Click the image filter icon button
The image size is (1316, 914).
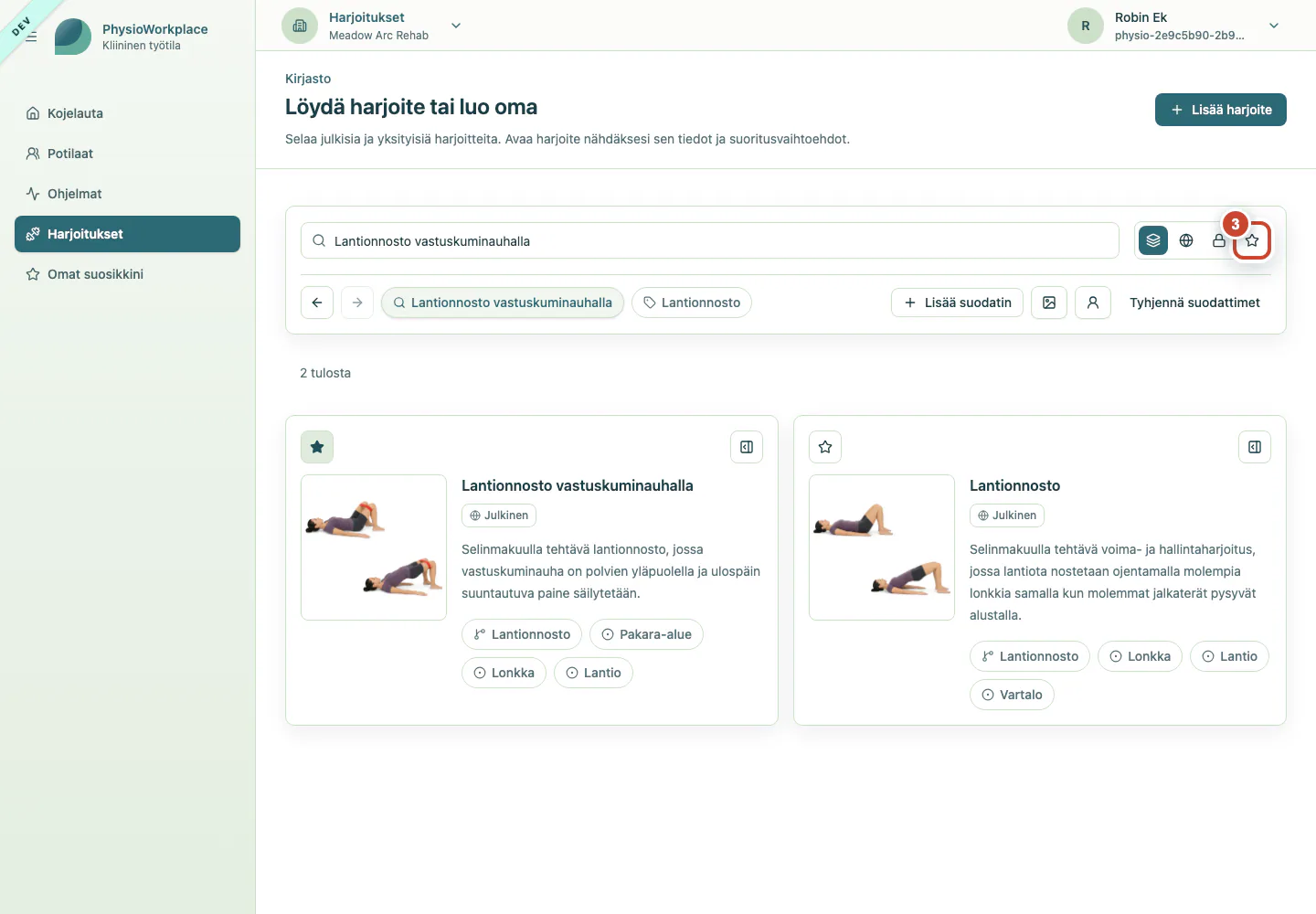(x=1049, y=303)
